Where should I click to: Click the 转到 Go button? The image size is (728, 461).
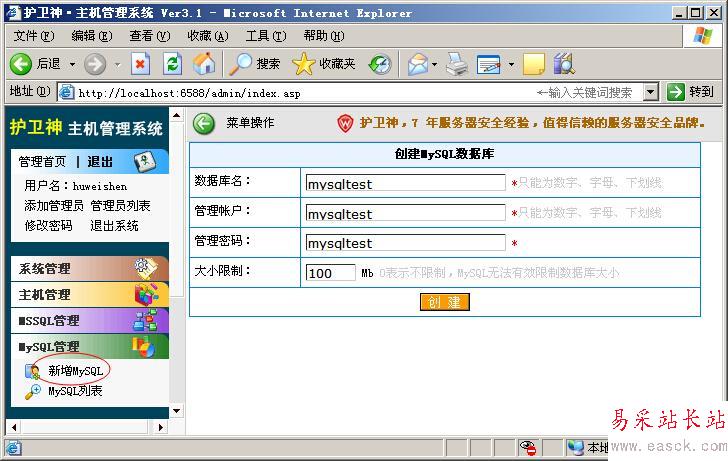[x=690, y=92]
